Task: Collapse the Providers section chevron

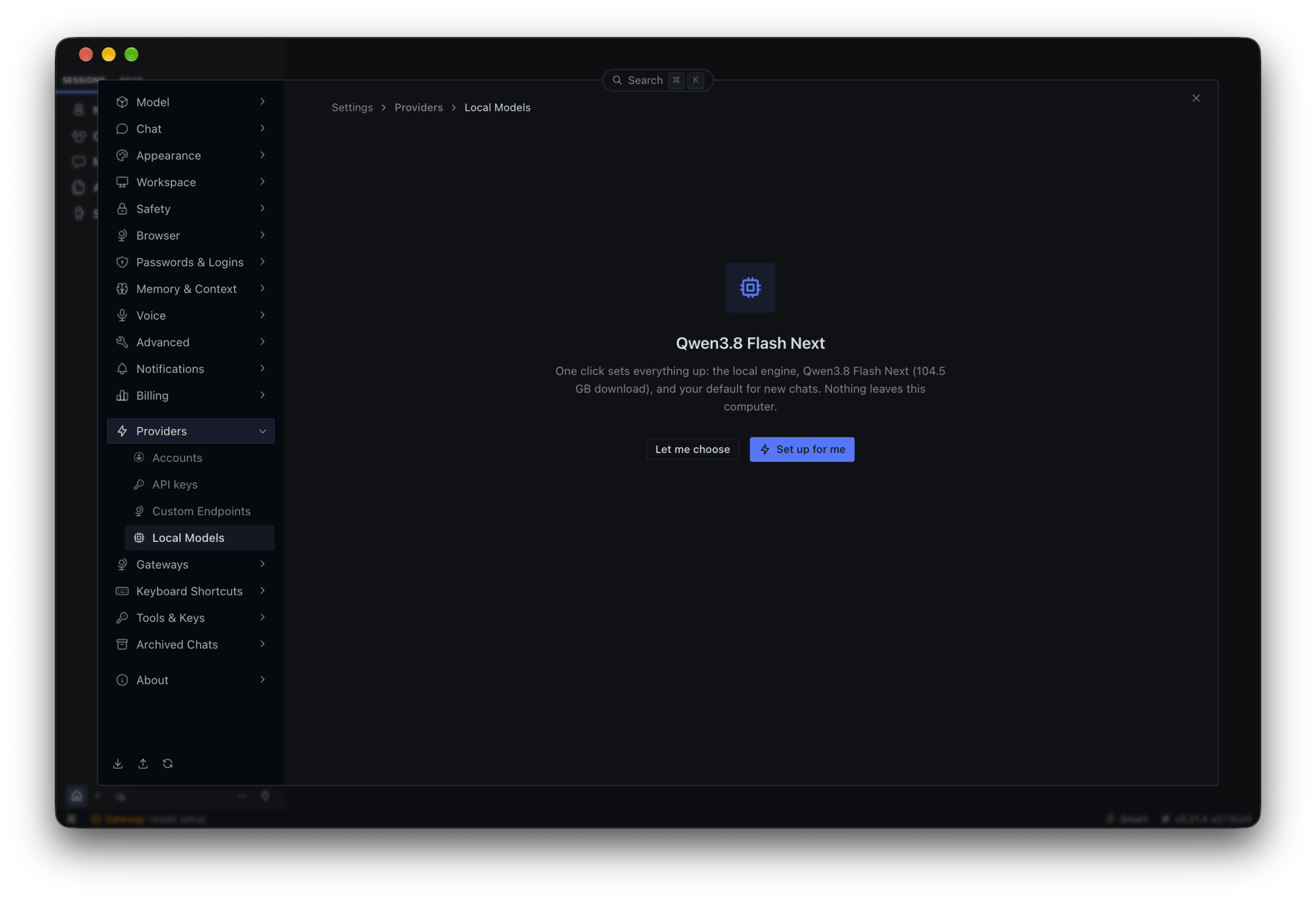Action: click(262, 431)
